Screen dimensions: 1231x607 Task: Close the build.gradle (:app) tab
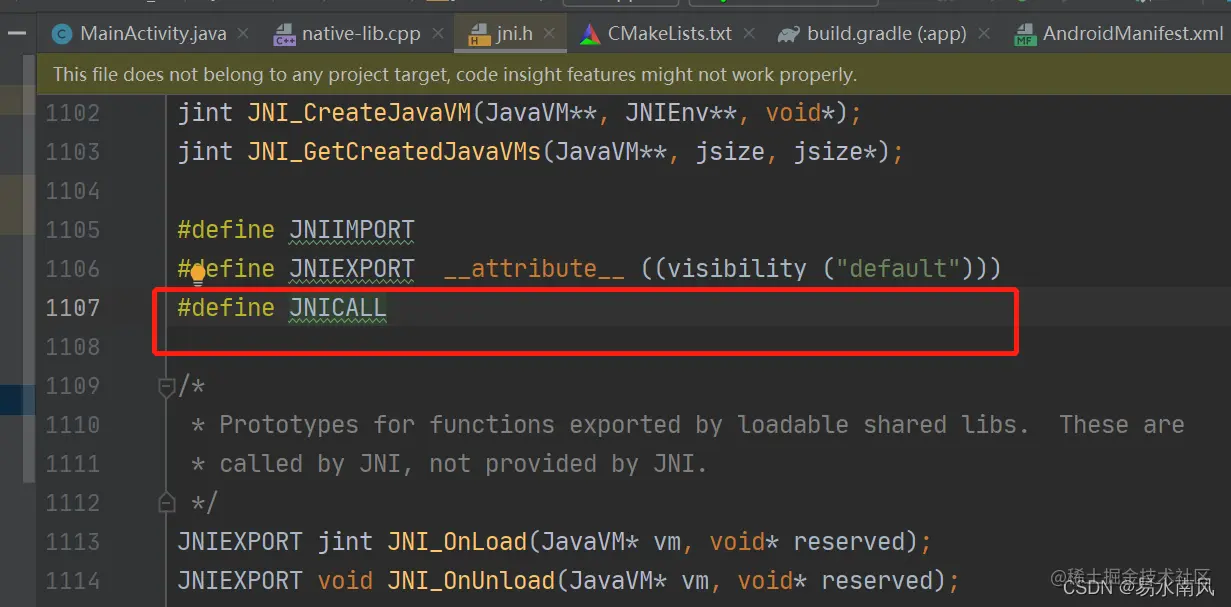[984, 34]
